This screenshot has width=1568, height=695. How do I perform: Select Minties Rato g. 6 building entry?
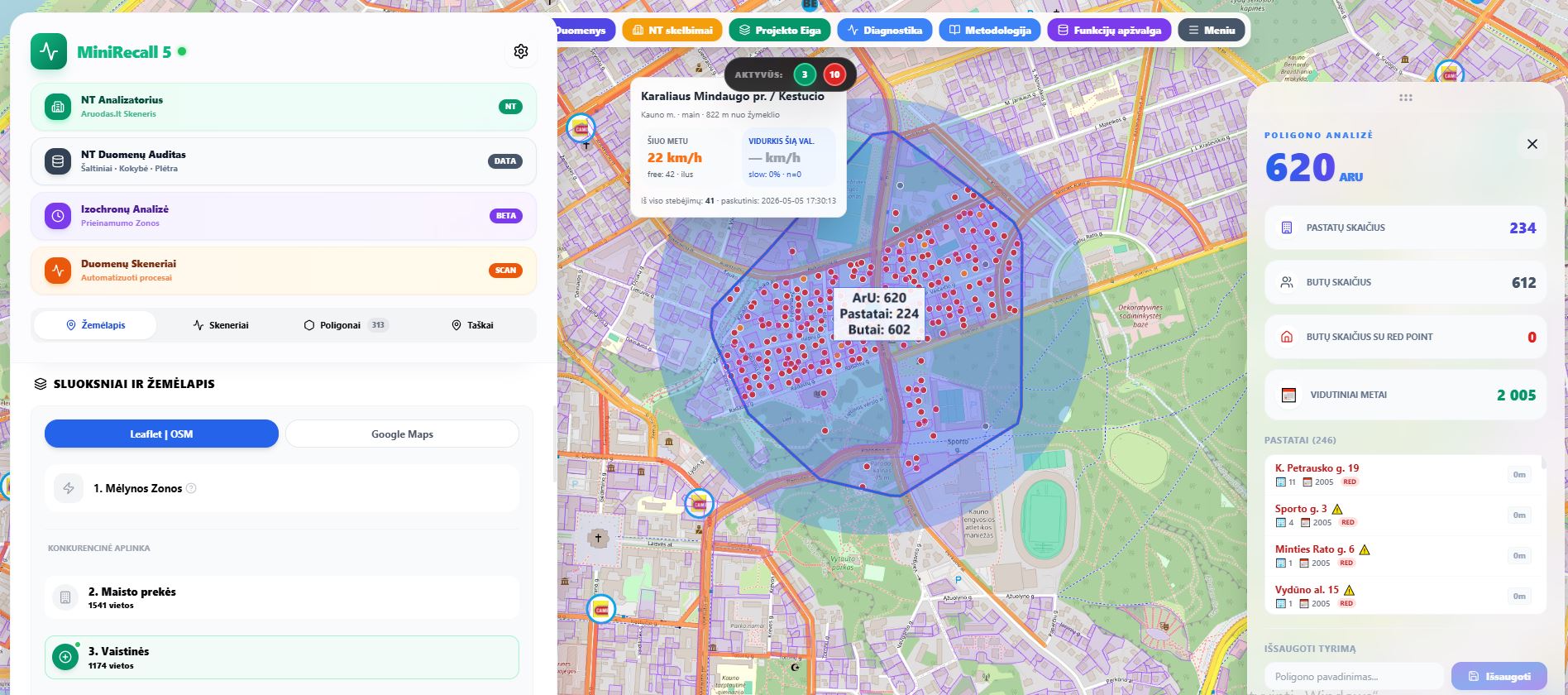pyautogui.click(x=1403, y=555)
